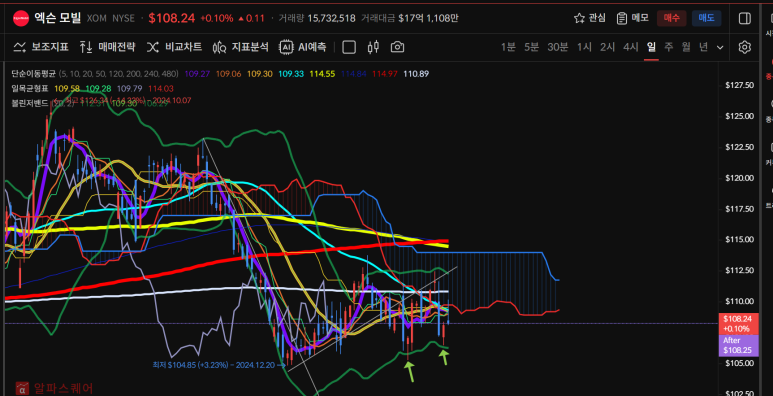Click the yellow 114.55 MA value
The width and height of the screenshot is (773, 396).
click(x=322, y=74)
